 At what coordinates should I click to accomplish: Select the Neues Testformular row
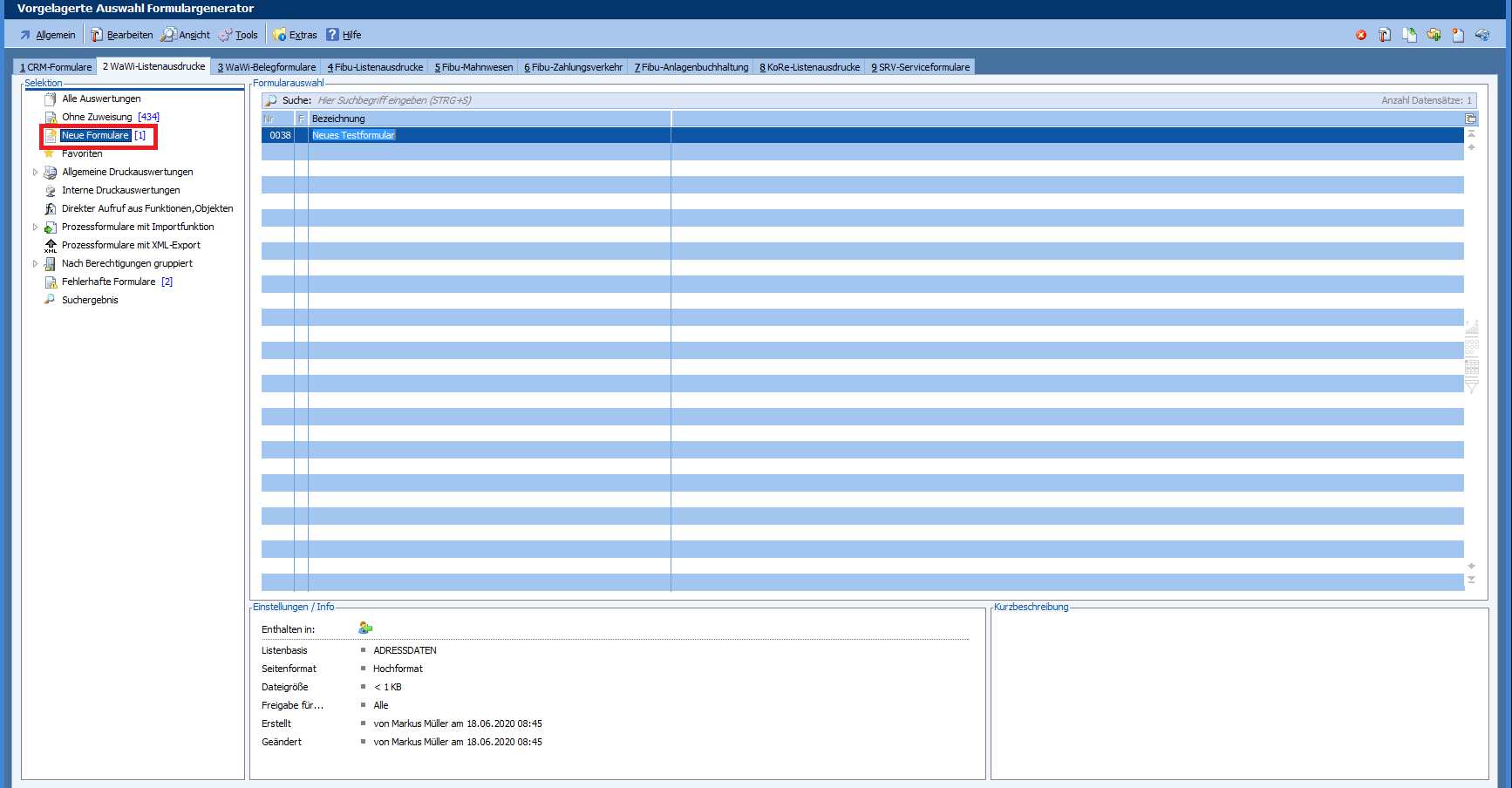pyautogui.click(x=353, y=135)
